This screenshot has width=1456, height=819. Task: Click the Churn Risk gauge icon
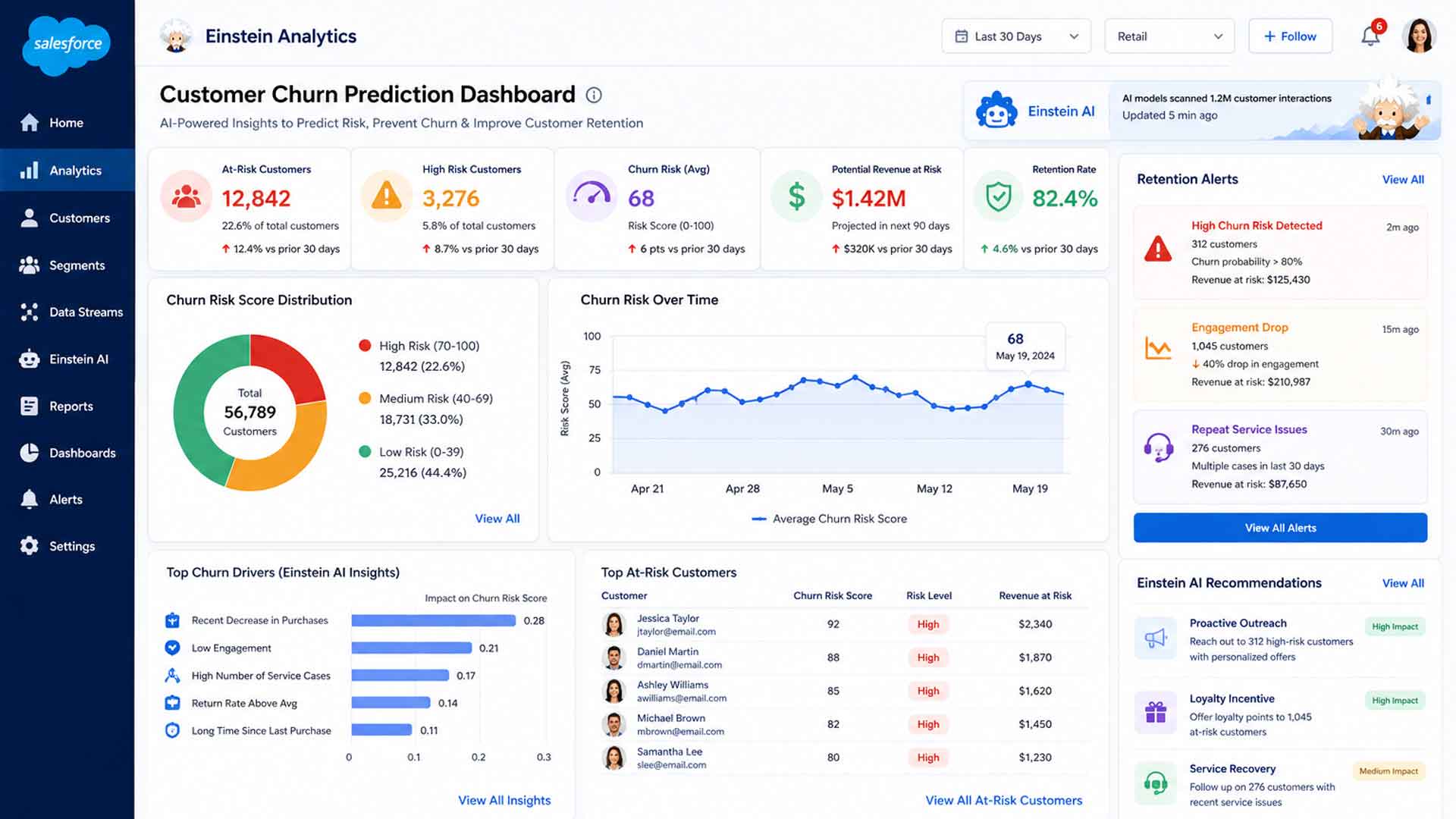[591, 196]
